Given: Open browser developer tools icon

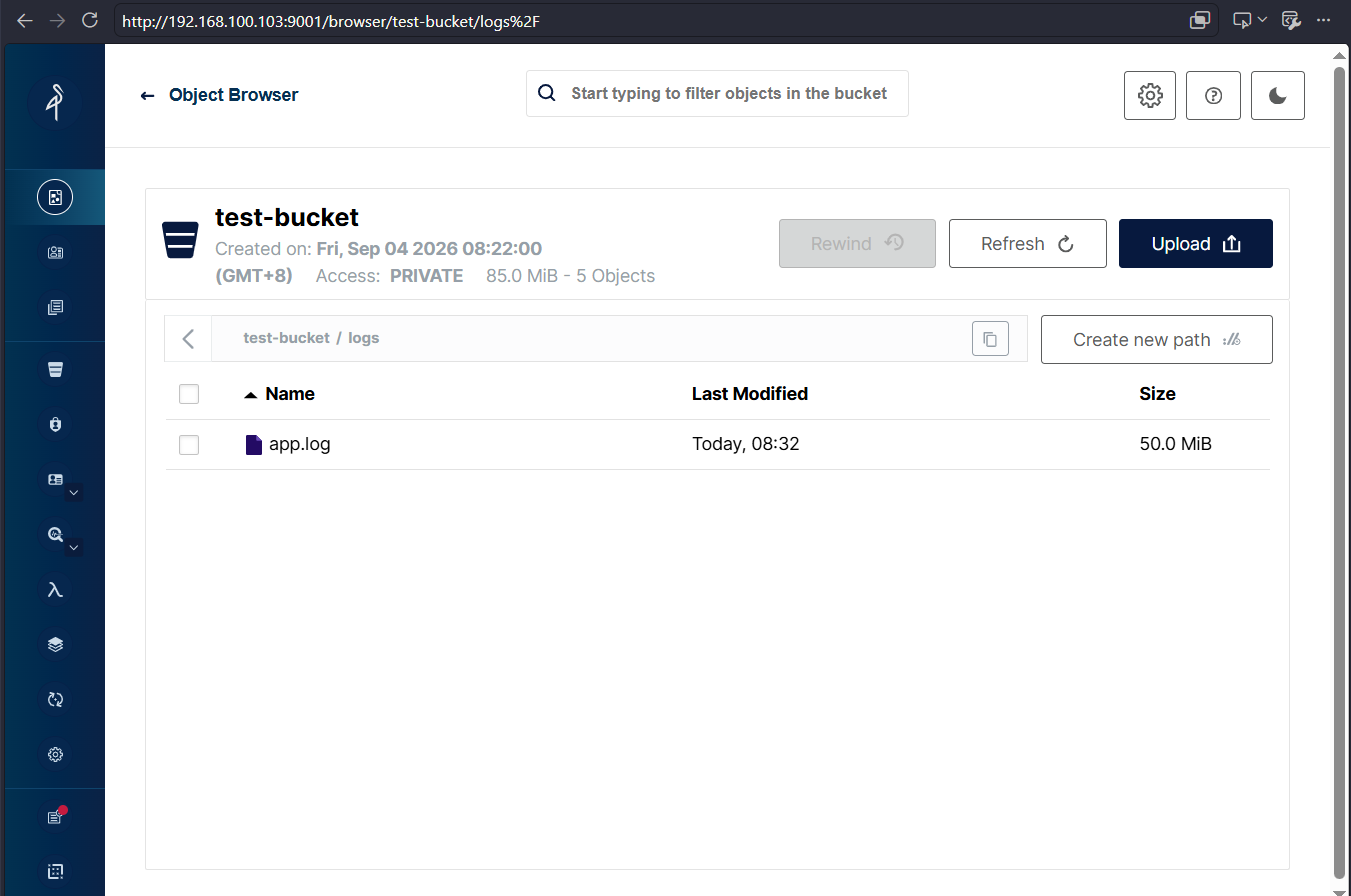Looking at the screenshot, I should (x=1291, y=20).
